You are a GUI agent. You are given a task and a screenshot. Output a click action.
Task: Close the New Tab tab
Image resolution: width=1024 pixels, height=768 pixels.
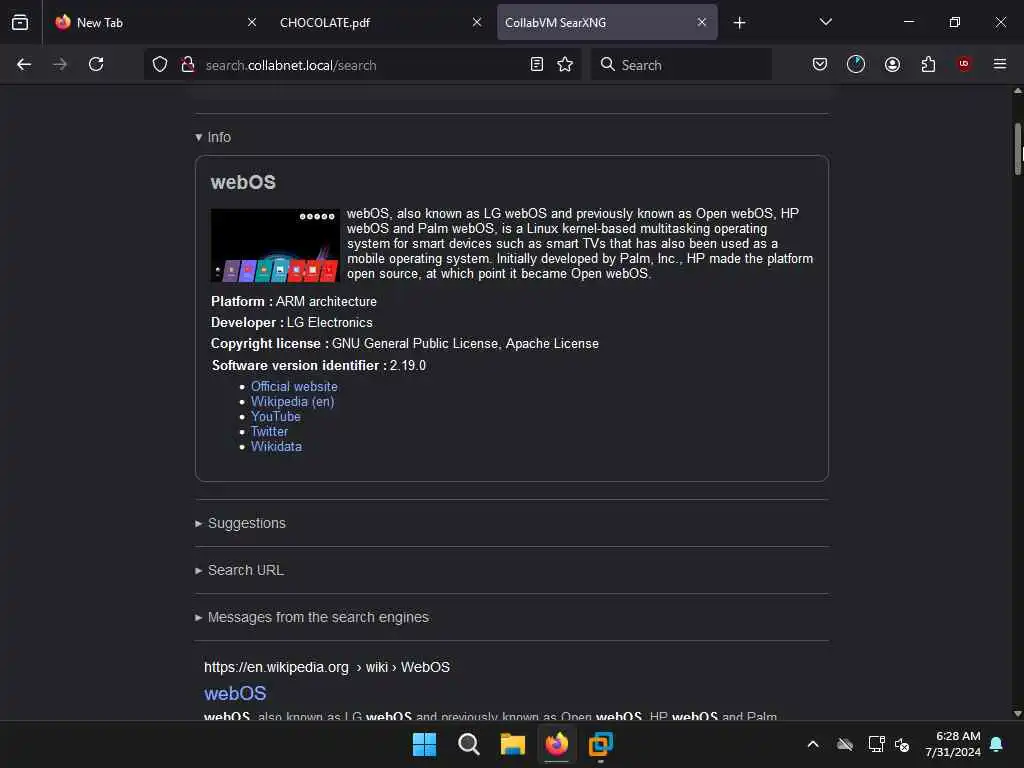251,22
